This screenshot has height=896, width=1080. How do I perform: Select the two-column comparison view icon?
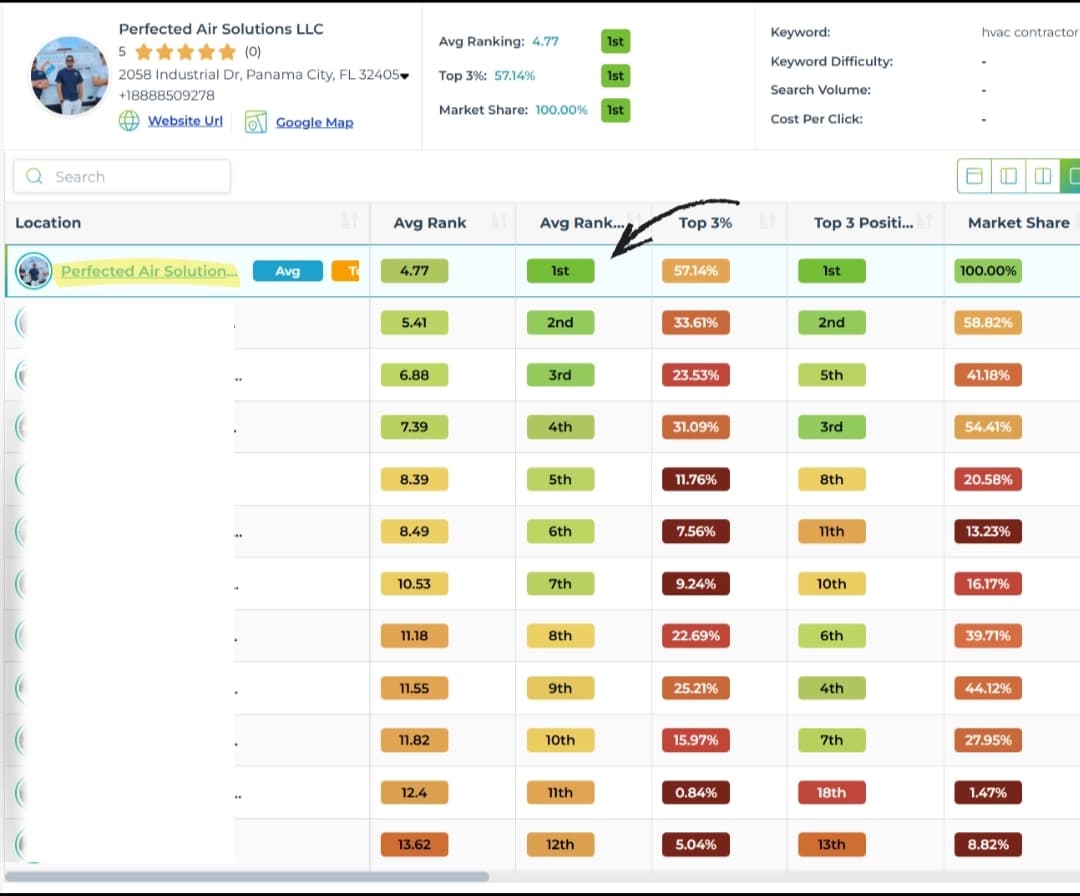click(1043, 175)
